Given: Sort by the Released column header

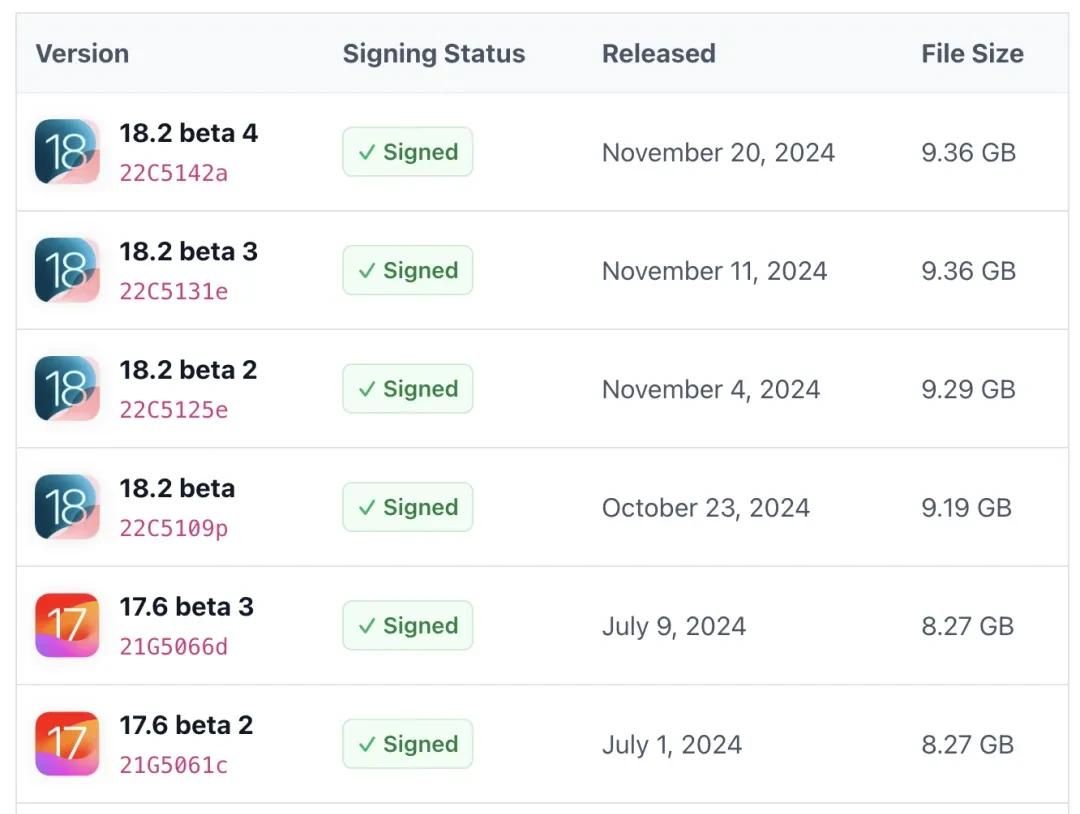Looking at the screenshot, I should coord(658,53).
